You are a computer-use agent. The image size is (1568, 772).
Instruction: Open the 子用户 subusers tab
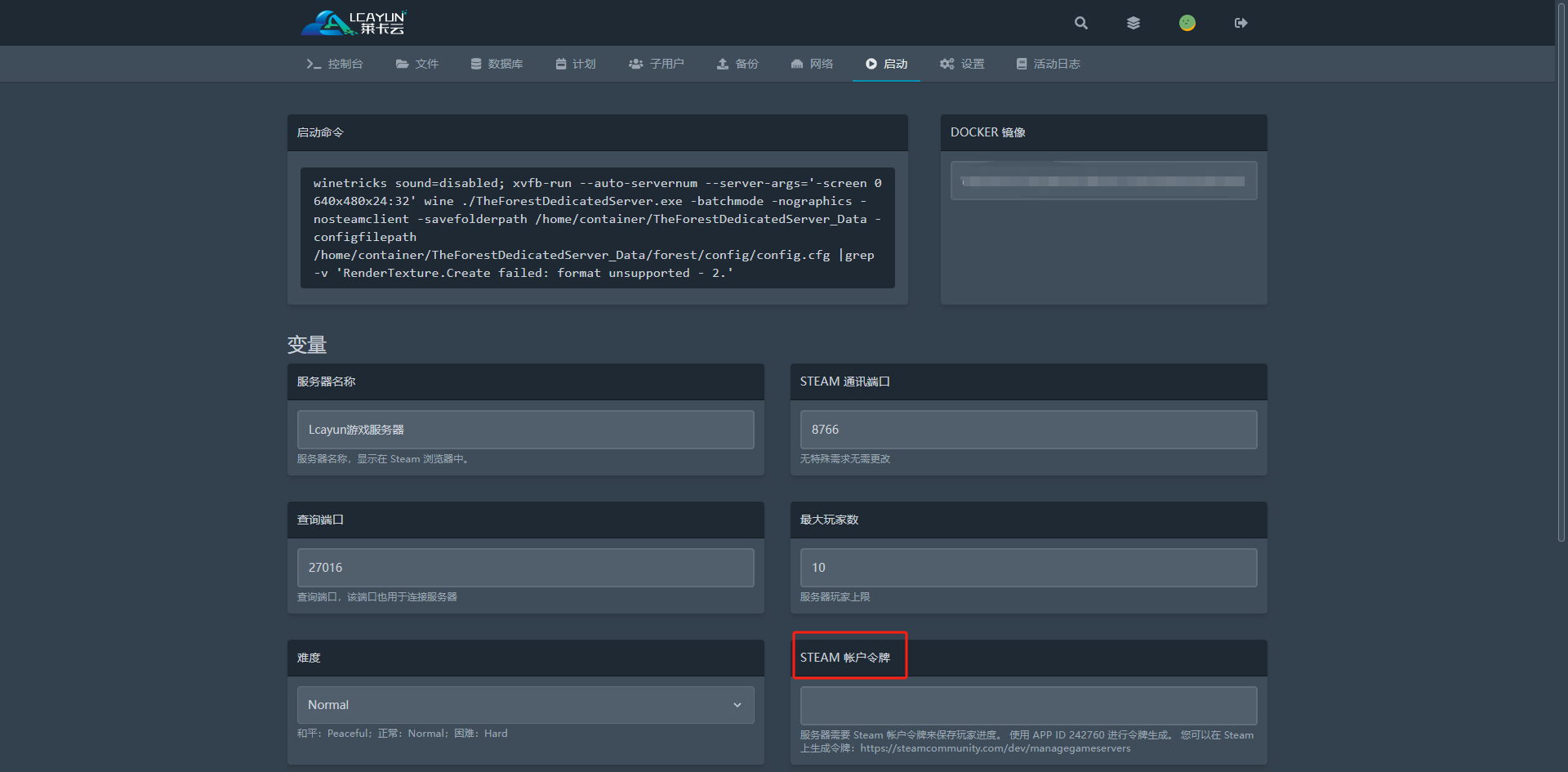[x=656, y=64]
